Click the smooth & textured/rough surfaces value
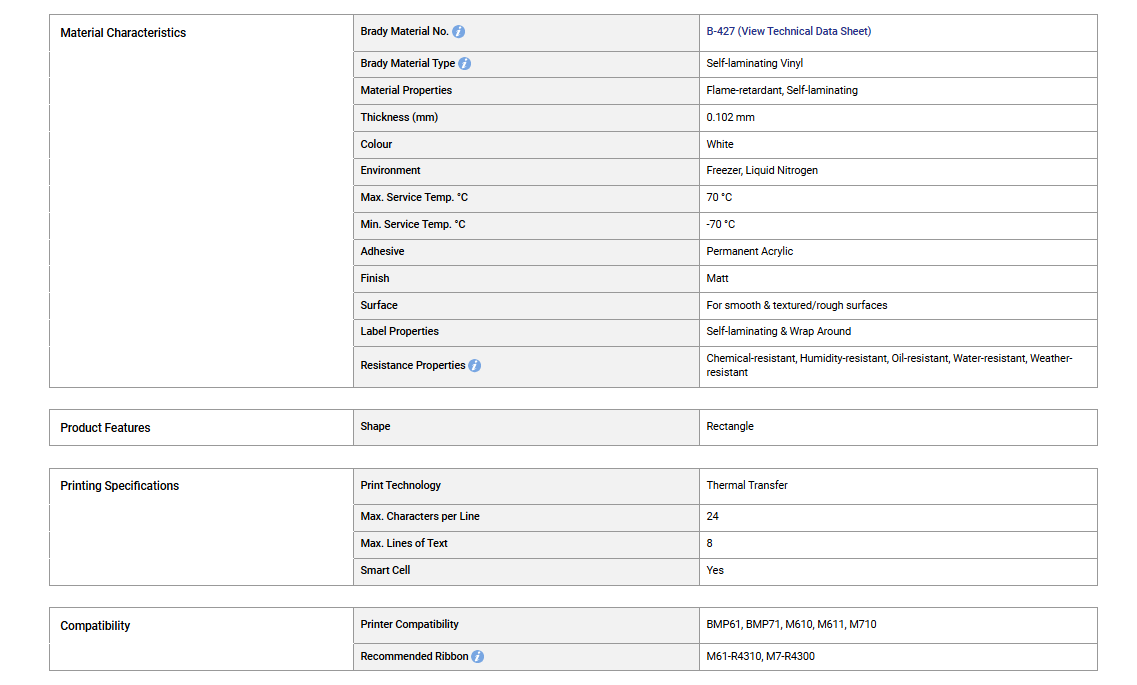The image size is (1137, 685). [x=796, y=305]
